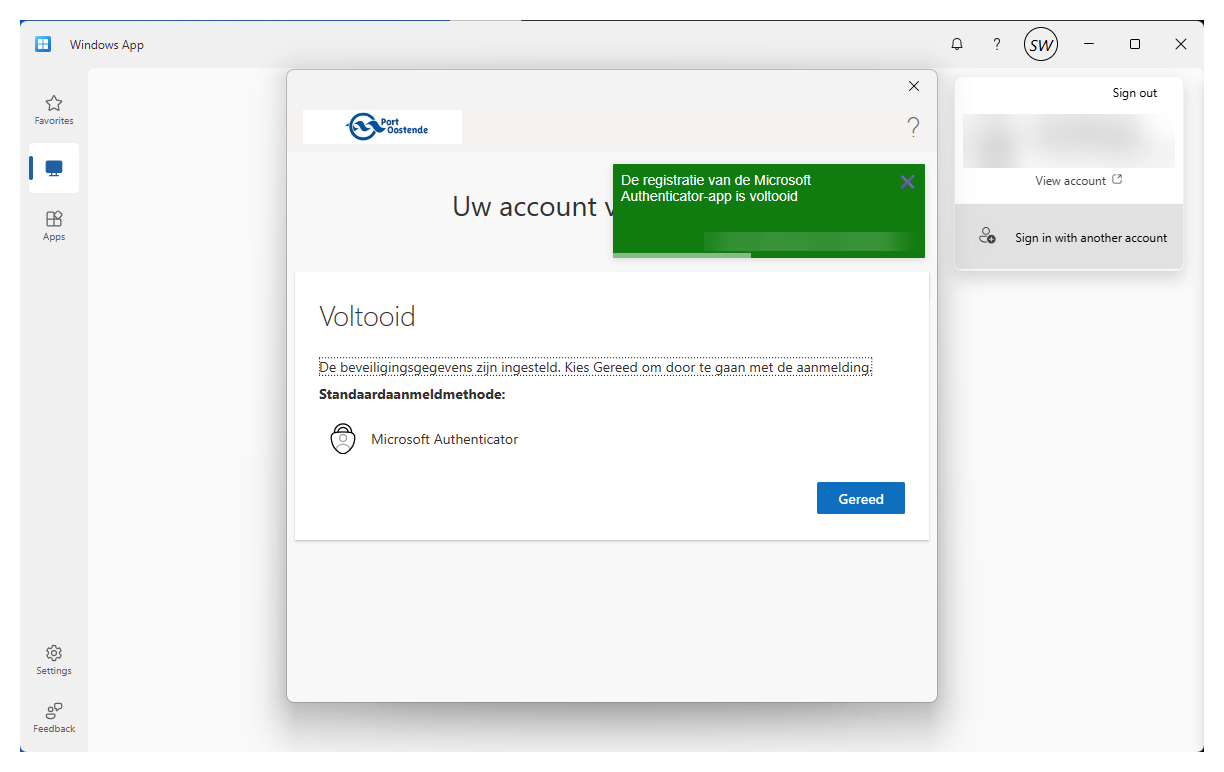Click the beveiligingsgegevens instruction text
1224x772 pixels.
pyautogui.click(x=595, y=367)
